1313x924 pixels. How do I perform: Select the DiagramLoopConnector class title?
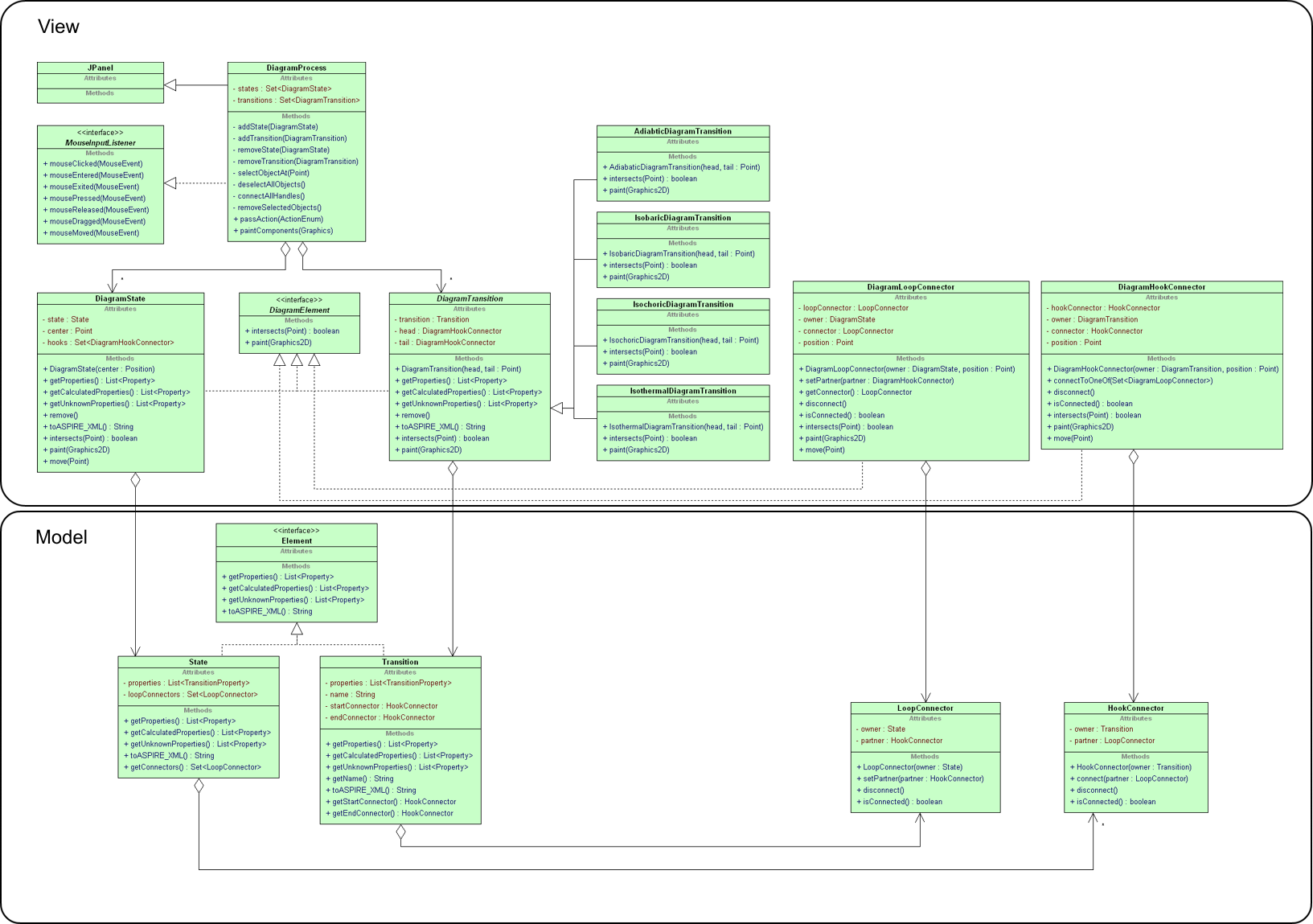coord(911,287)
